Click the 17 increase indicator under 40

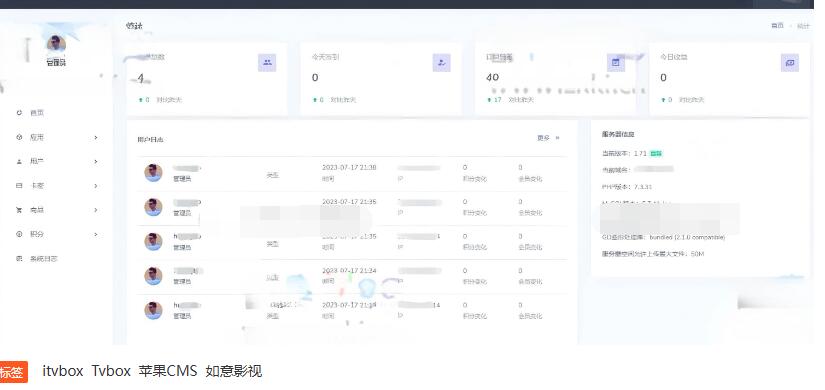[495, 100]
